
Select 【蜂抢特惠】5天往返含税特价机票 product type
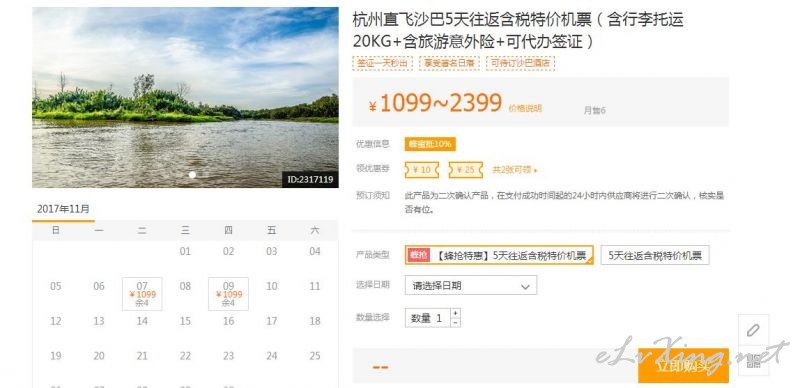tap(499, 255)
